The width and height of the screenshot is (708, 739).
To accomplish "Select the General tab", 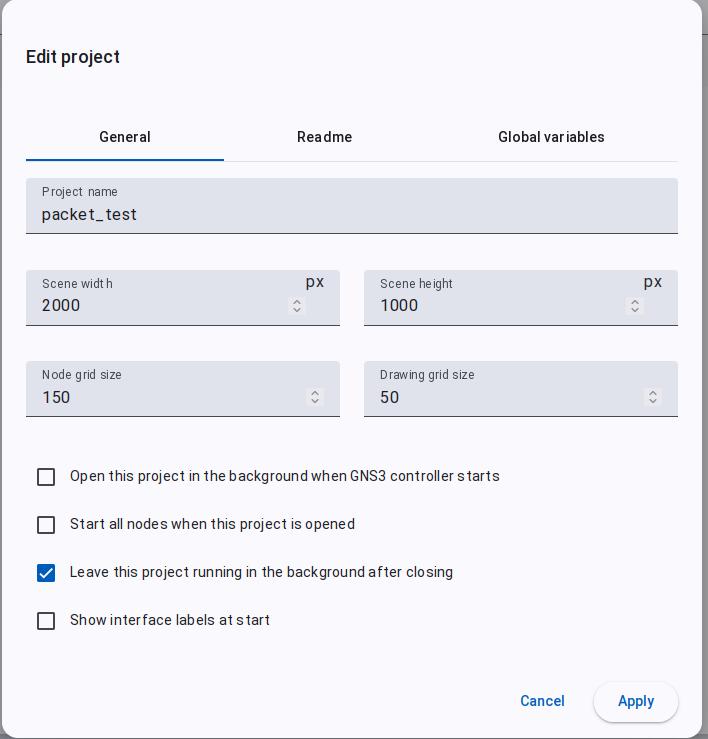I will tap(125, 137).
